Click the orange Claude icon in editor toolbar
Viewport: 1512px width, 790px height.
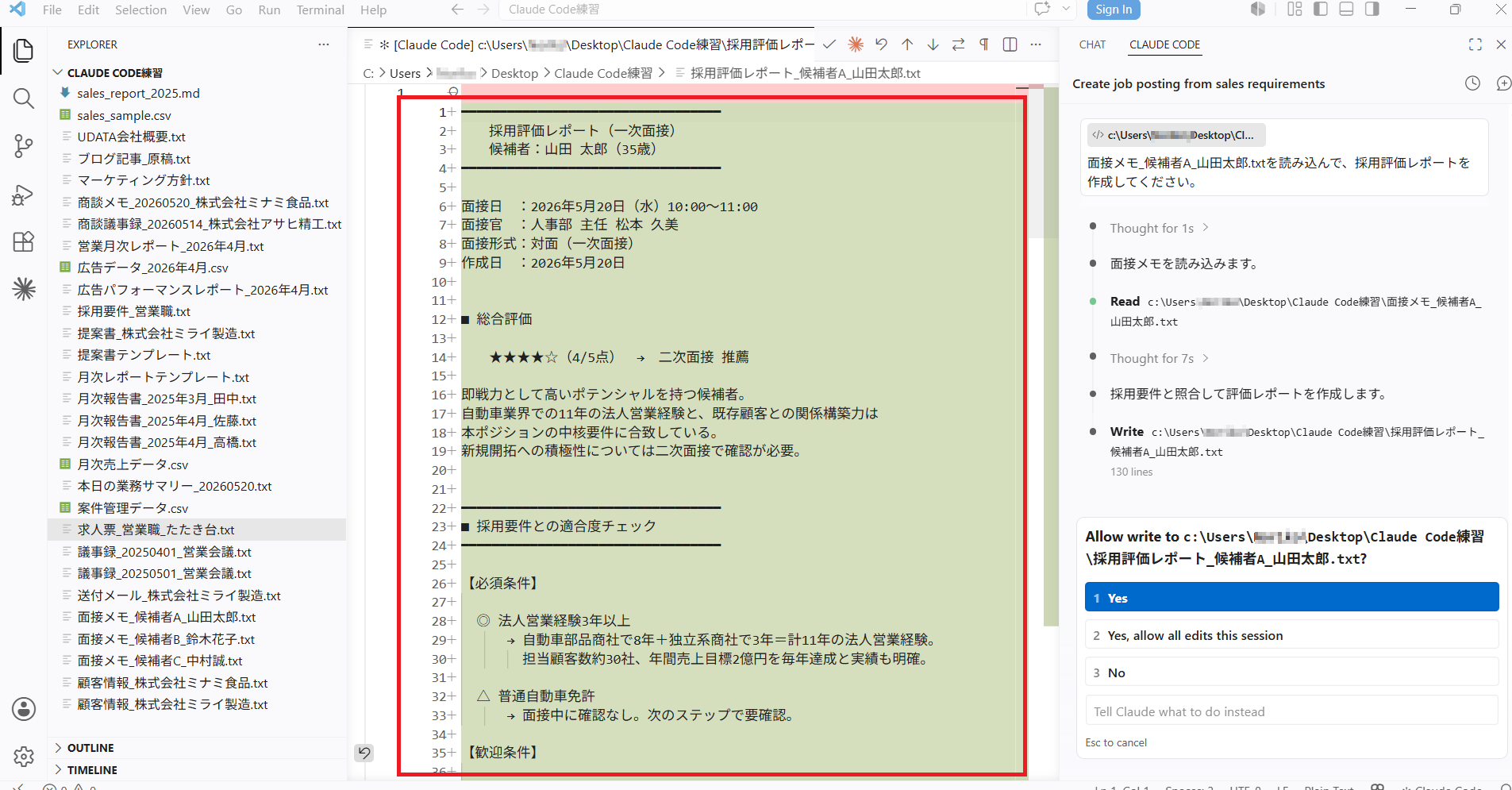pyautogui.click(x=856, y=44)
